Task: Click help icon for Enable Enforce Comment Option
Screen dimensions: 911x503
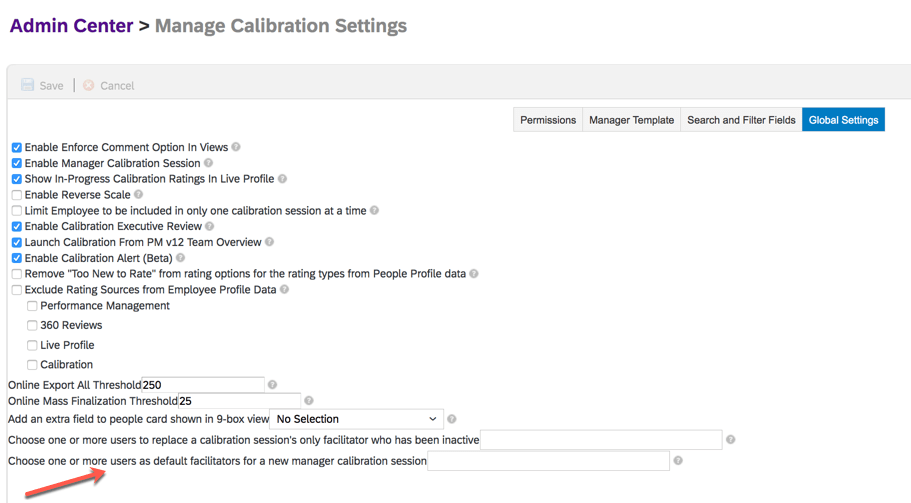Action: [236, 147]
